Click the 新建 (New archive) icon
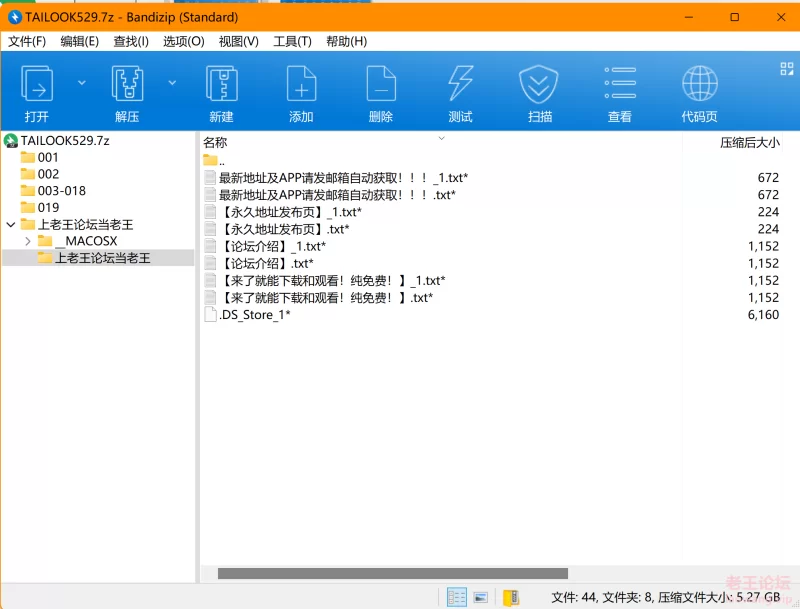The width and height of the screenshot is (800, 609). click(221, 86)
